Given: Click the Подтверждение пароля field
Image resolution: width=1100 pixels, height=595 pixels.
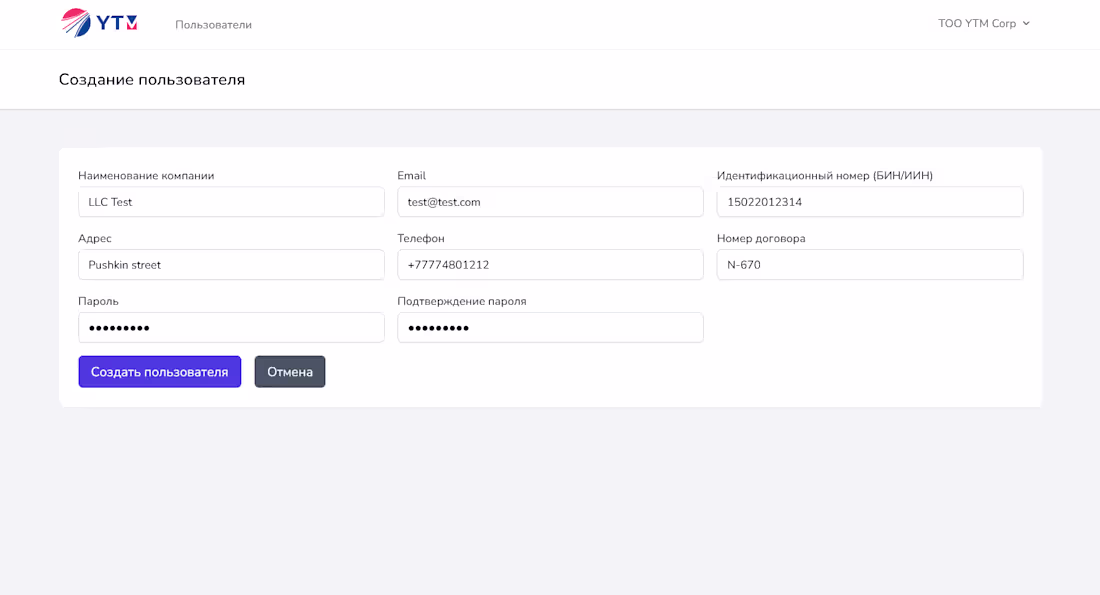Looking at the screenshot, I should [550, 327].
